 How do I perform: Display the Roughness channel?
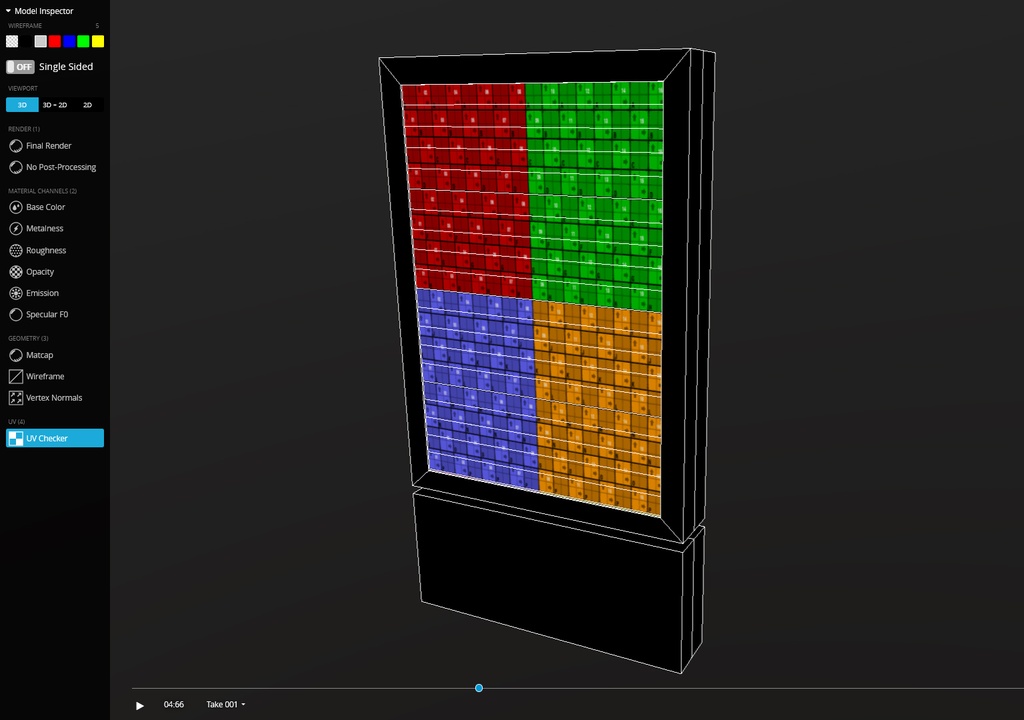coord(16,250)
